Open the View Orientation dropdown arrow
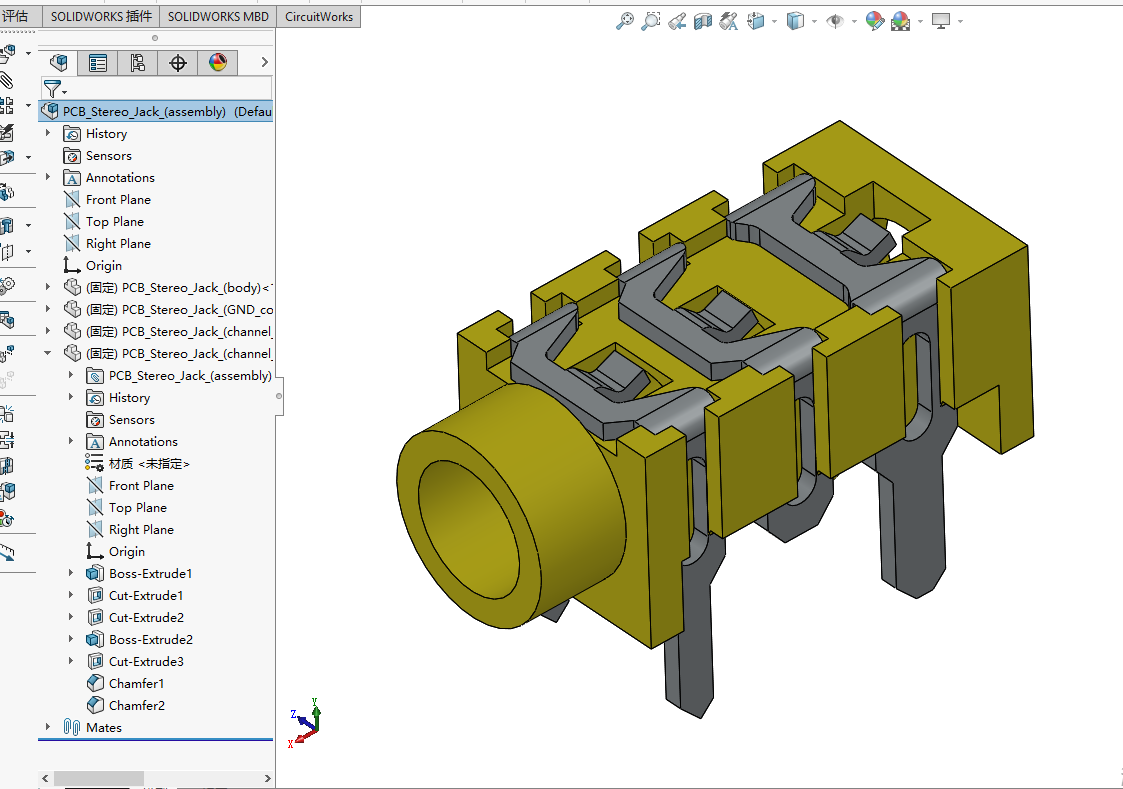Image resolution: width=1123 pixels, height=789 pixels. (x=775, y=21)
